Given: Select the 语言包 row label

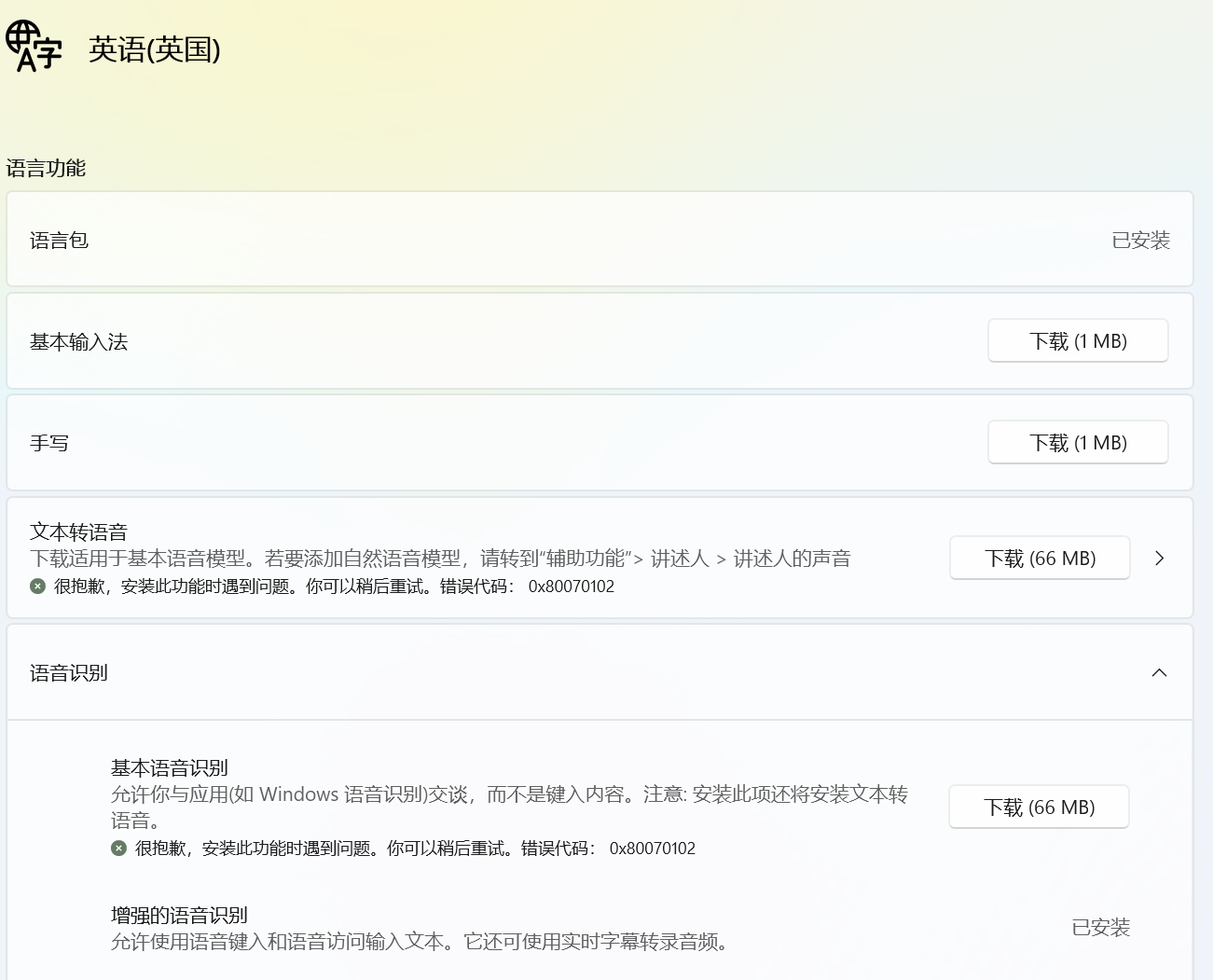Looking at the screenshot, I should coord(60,241).
